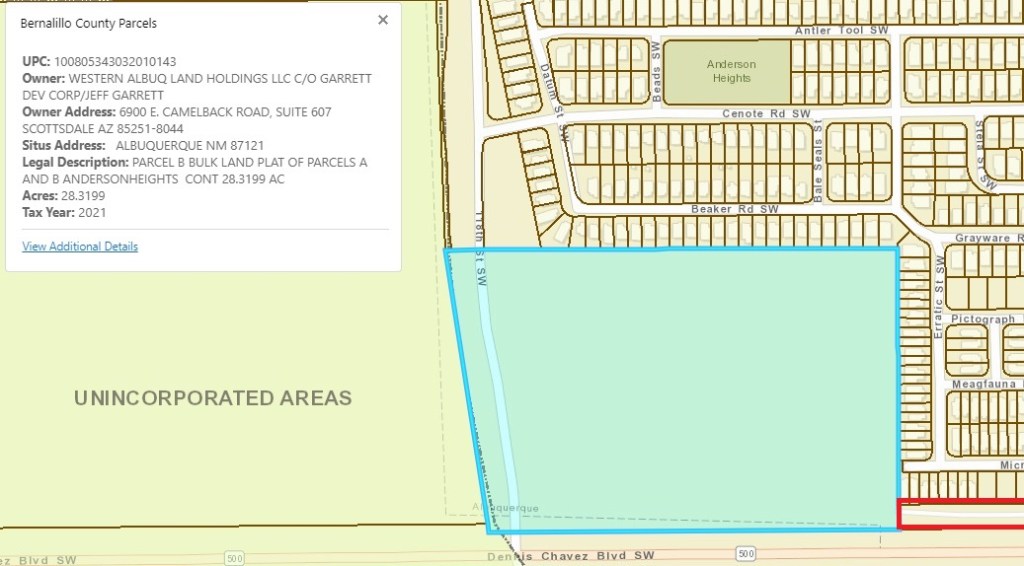Click the Unincorporated Areas map label
The image size is (1024, 566).
213,398
